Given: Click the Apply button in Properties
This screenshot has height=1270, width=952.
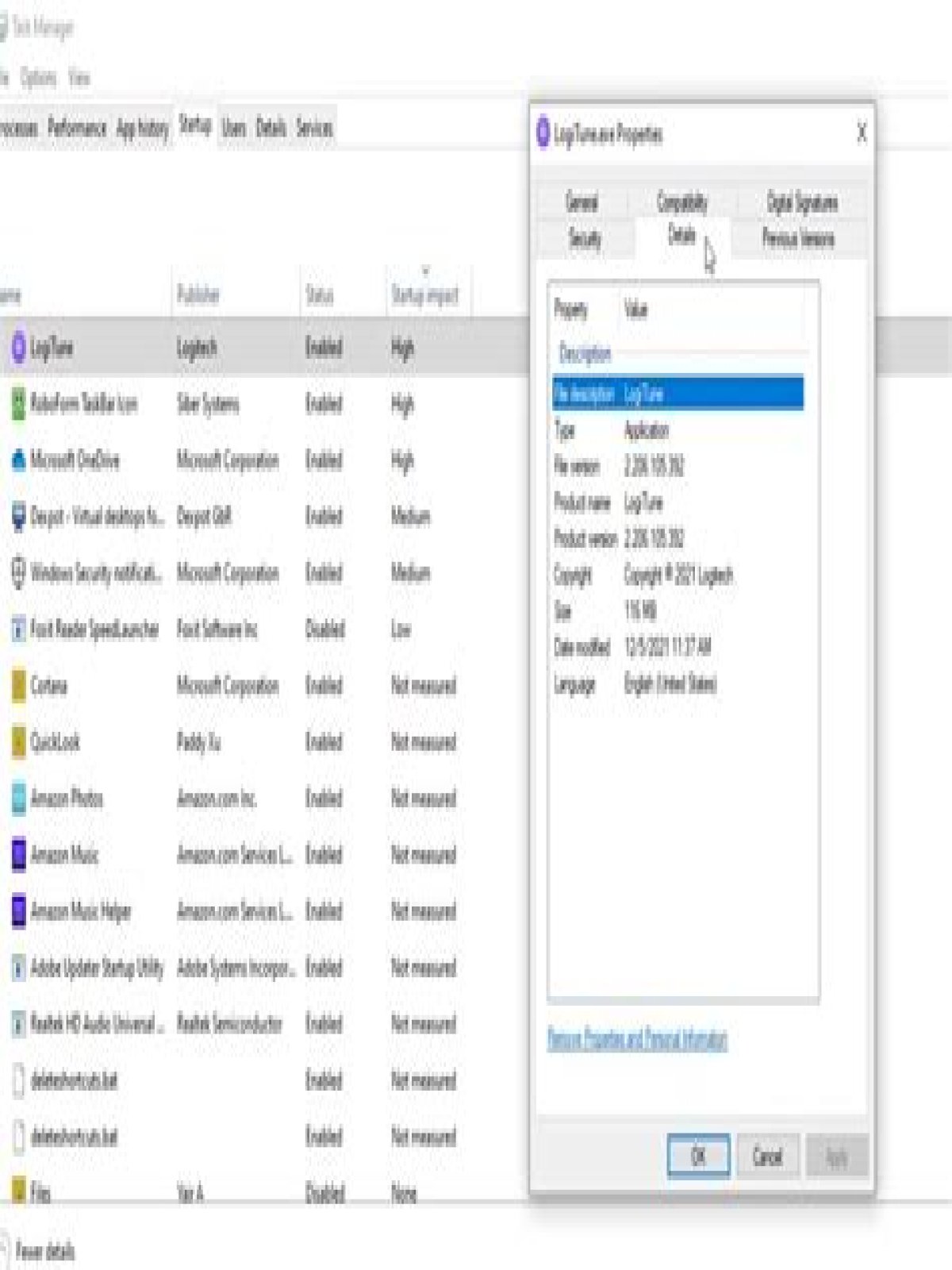Looking at the screenshot, I should point(837,1156).
